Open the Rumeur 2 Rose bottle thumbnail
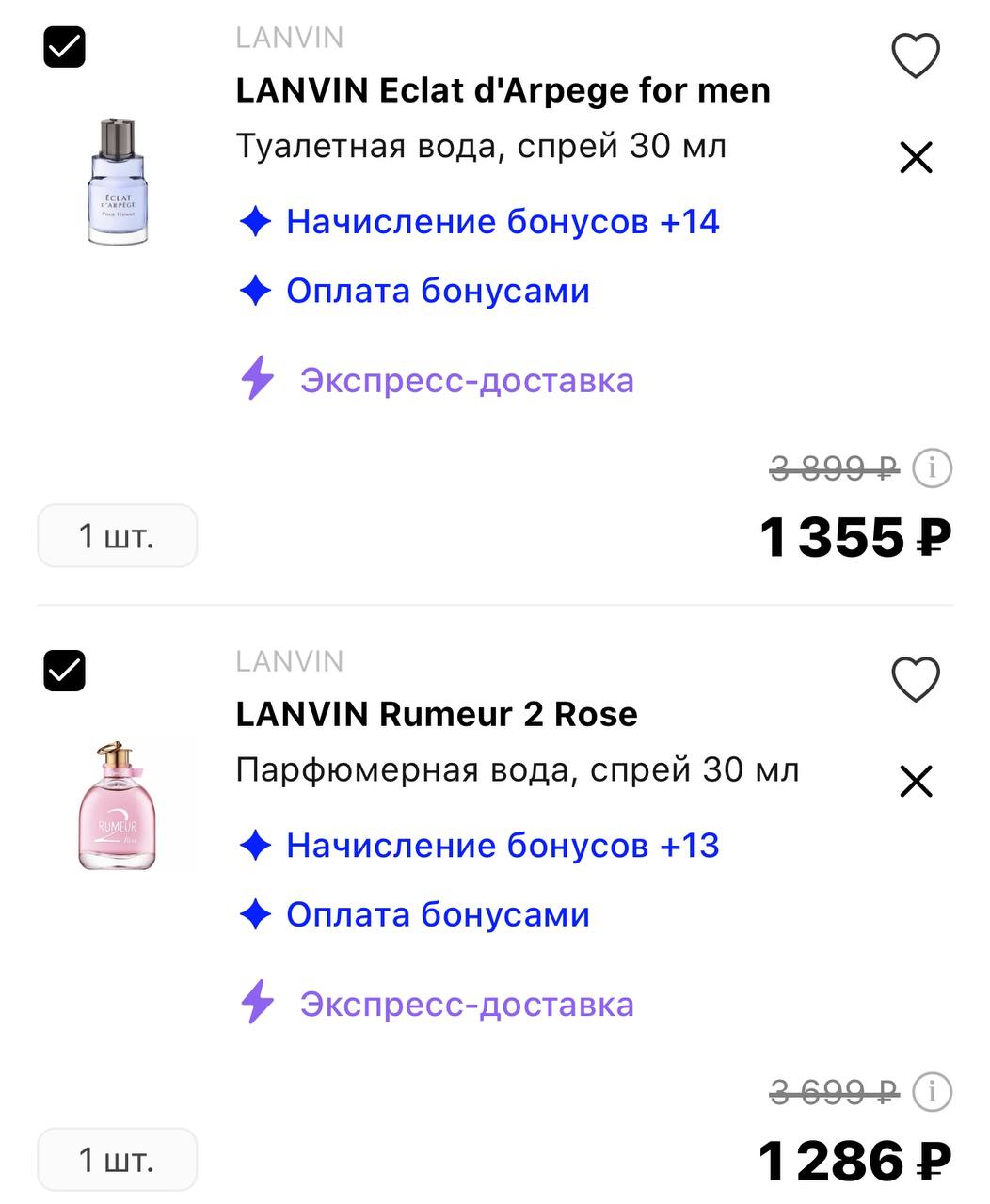Screen dimensions: 990x1204 pos(118,805)
